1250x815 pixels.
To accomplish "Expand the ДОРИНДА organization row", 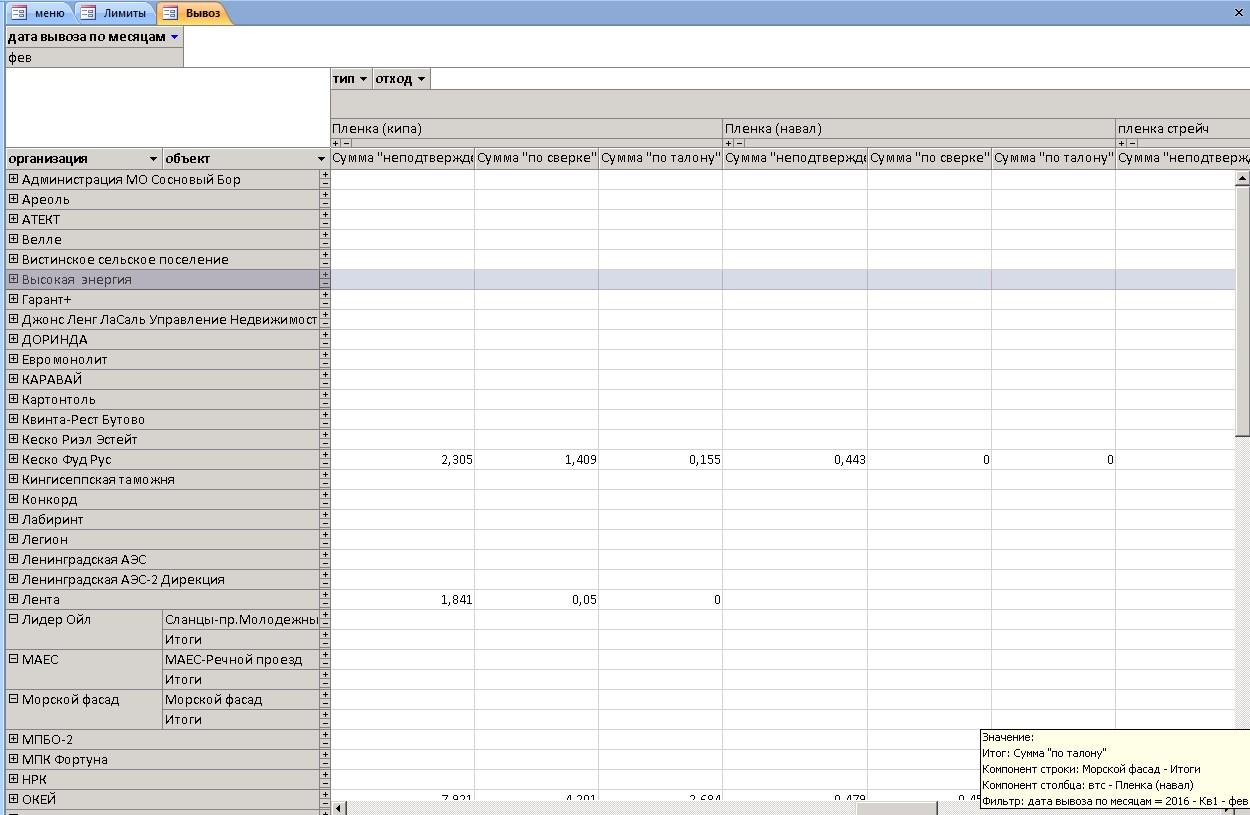I will 14,339.
